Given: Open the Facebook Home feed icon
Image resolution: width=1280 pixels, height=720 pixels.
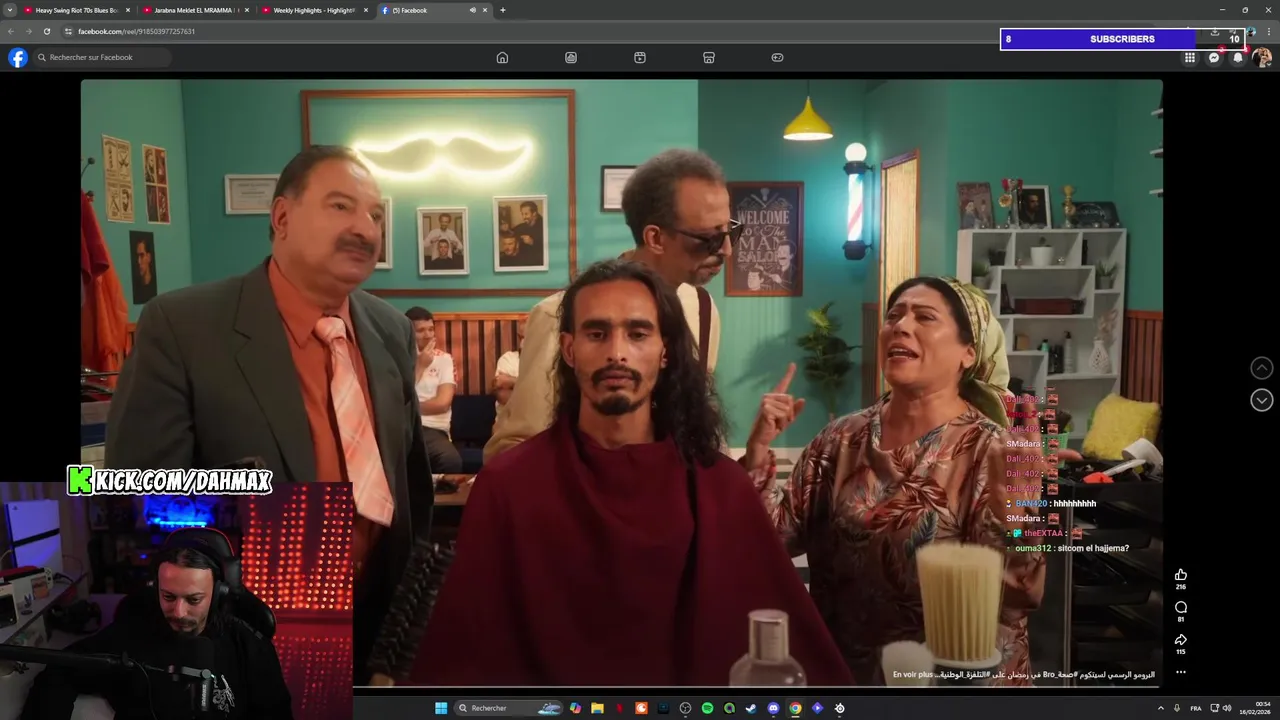Looking at the screenshot, I should (502, 57).
